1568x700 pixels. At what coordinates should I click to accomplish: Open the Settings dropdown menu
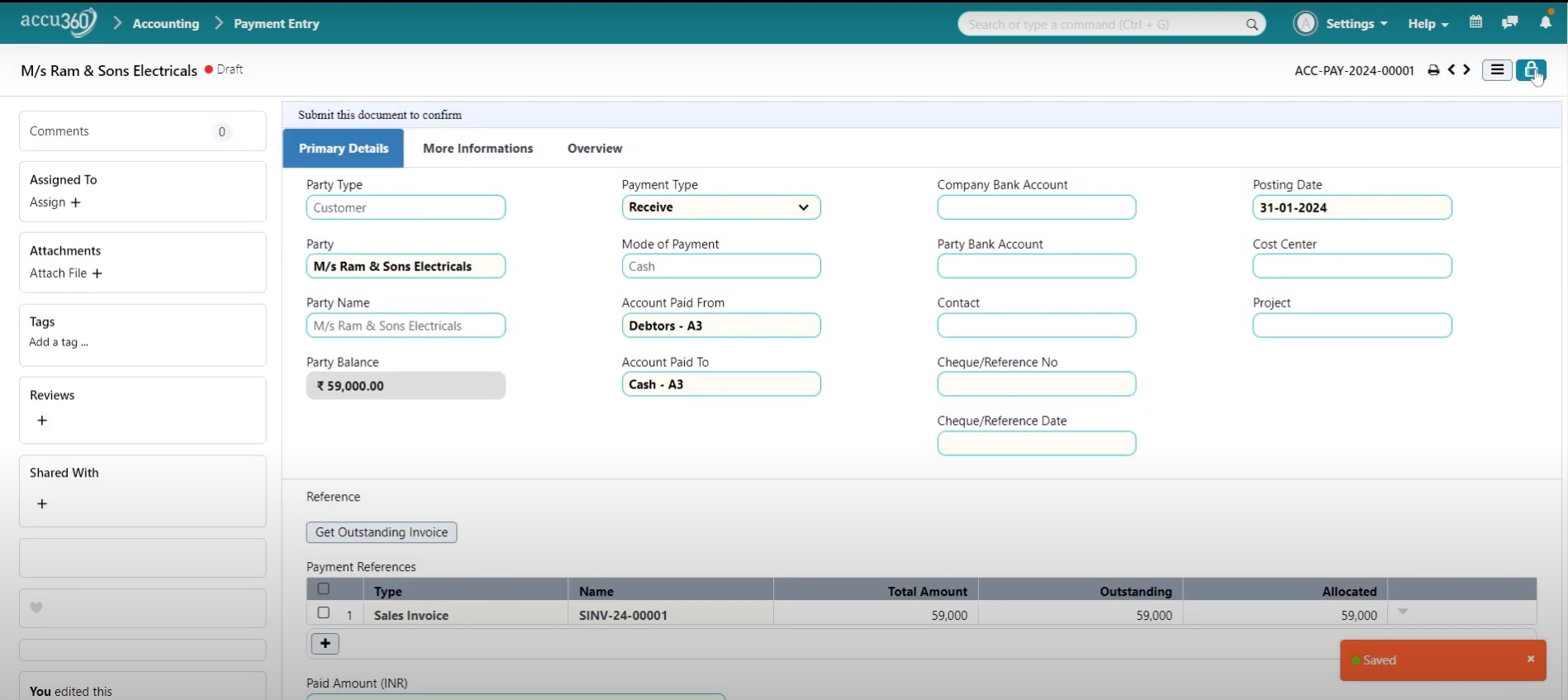tap(1357, 24)
